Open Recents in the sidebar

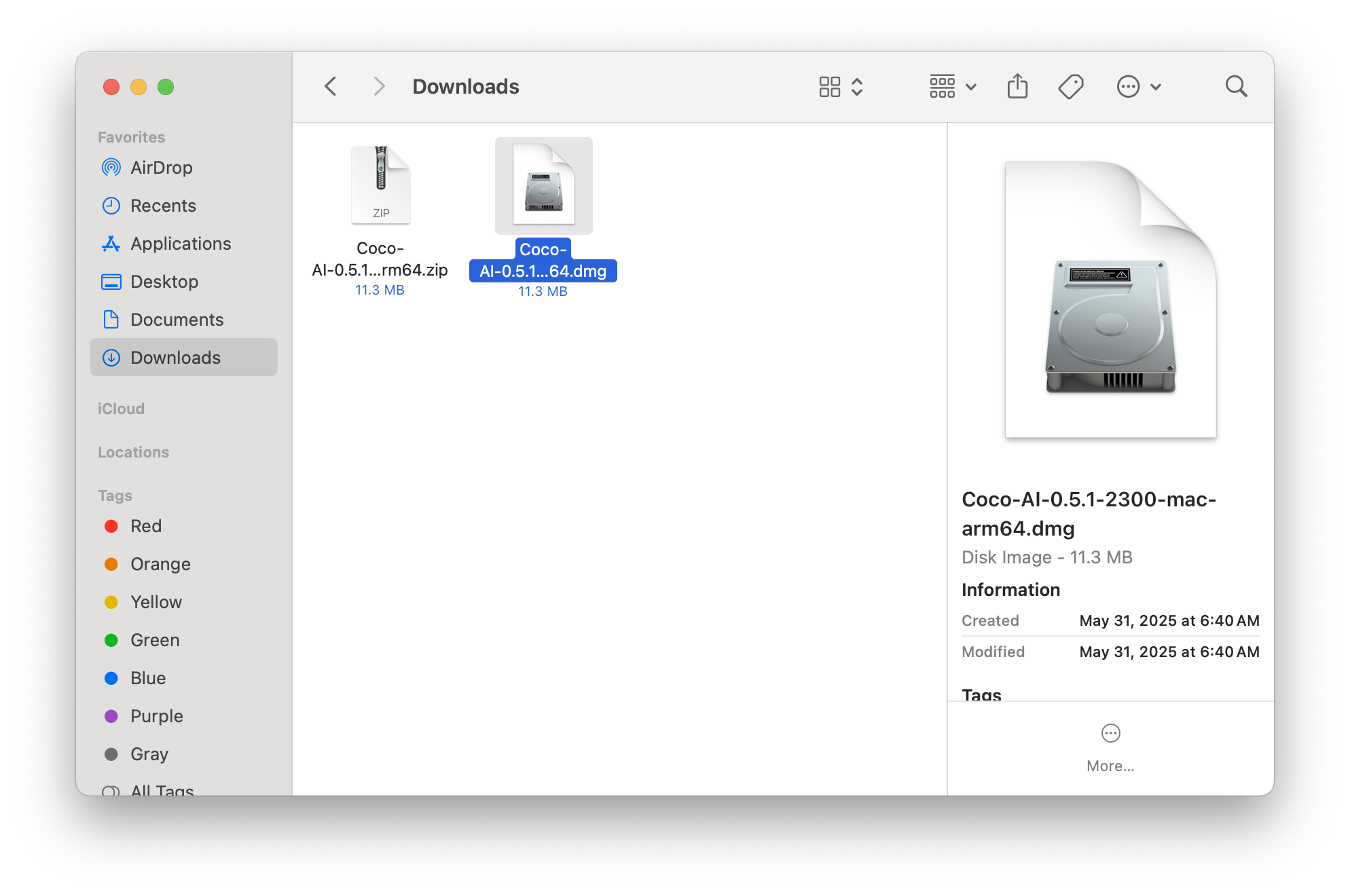(163, 206)
